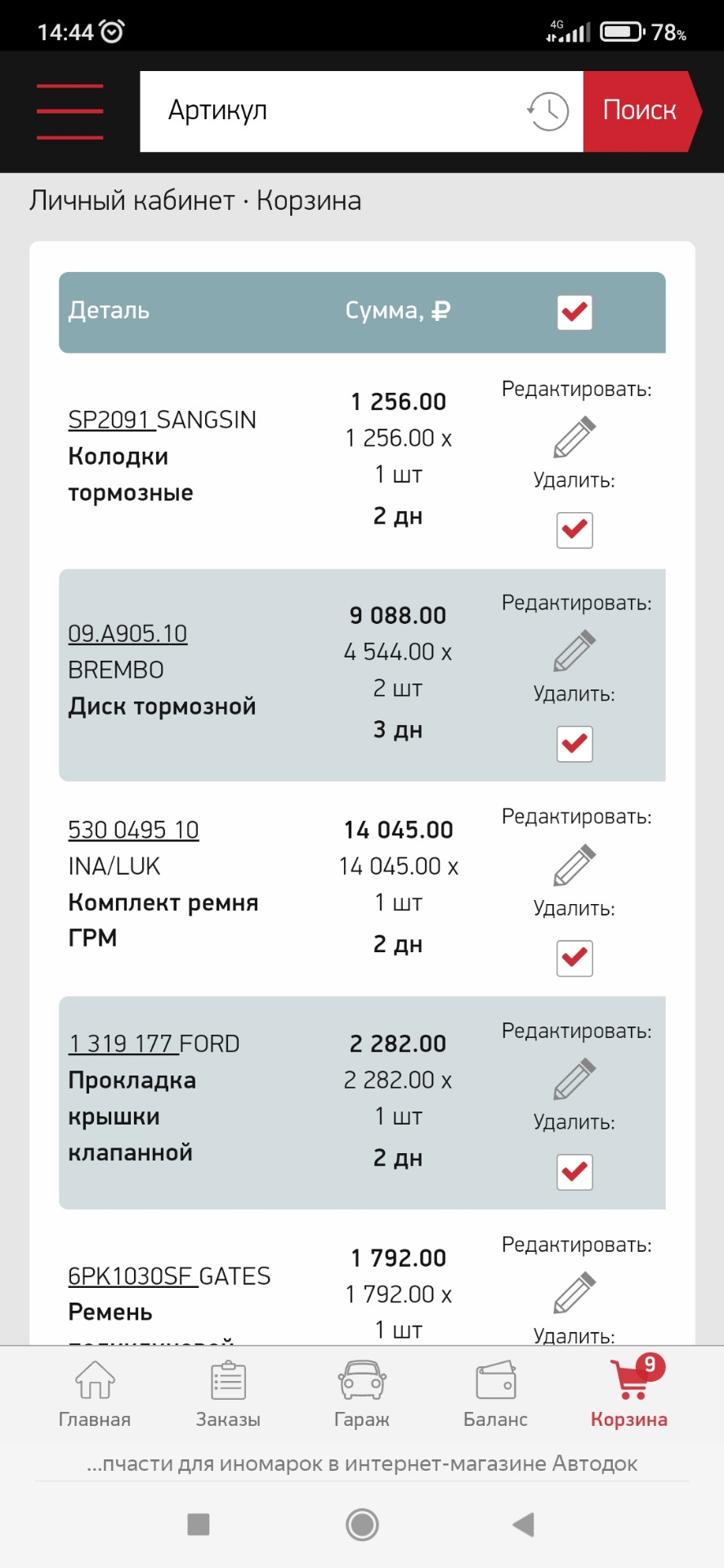Uncheck the 530 0495 10 checkbox
This screenshot has height=1568, width=724.
[x=574, y=958]
